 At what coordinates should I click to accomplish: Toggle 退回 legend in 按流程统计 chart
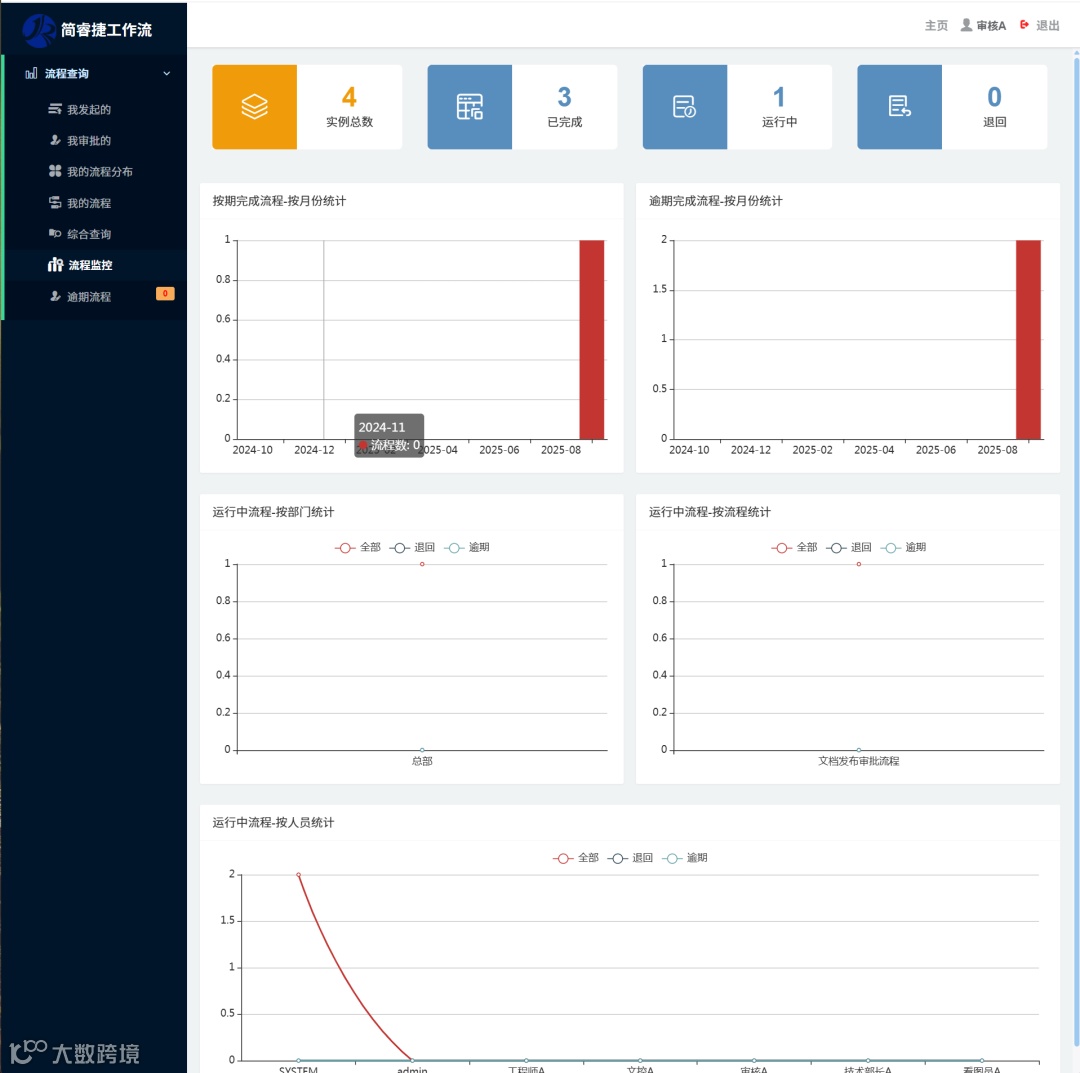point(849,548)
